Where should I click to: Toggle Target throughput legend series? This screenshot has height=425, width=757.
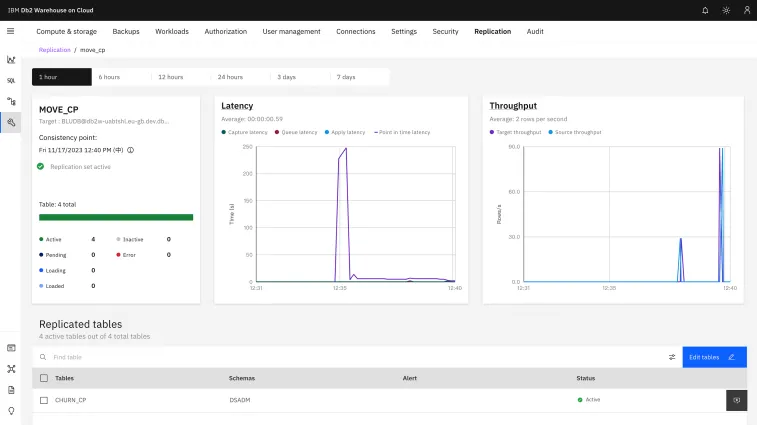(x=517, y=131)
